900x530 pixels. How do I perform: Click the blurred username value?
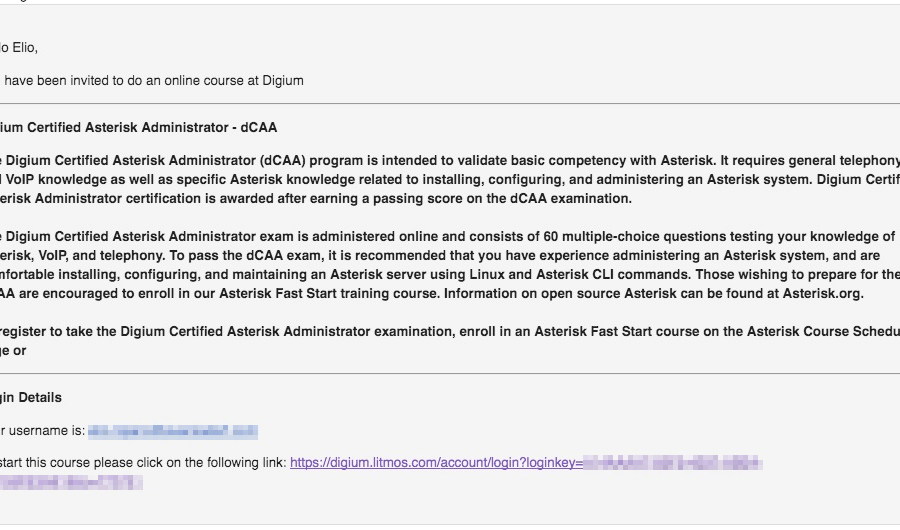(x=172, y=432)
